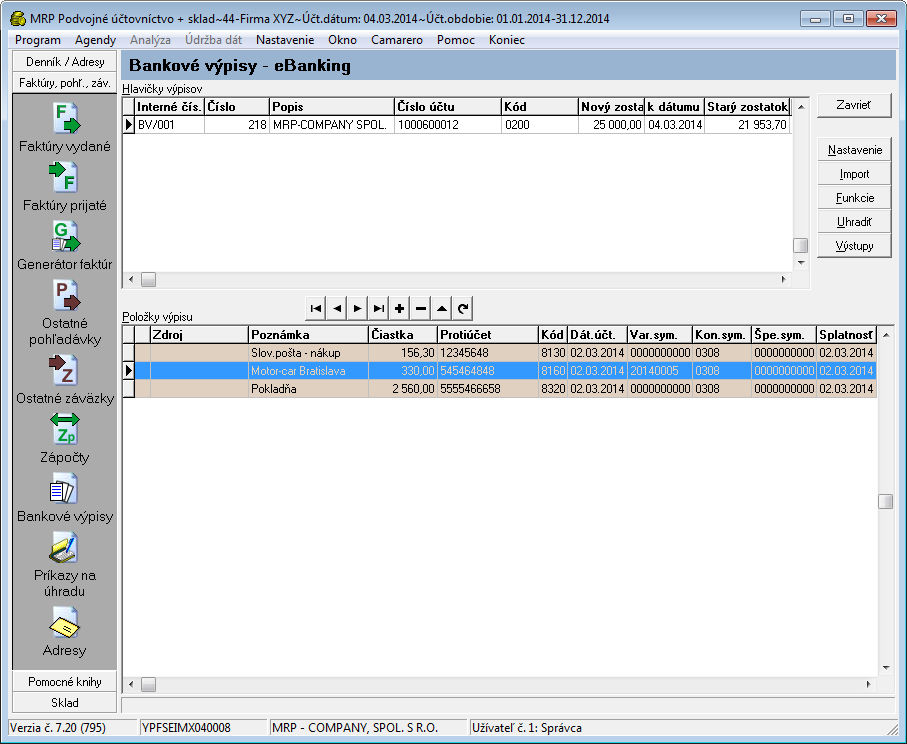907x744 pixels.
Task: Click the Import button
Action: (x=854, y=174)
